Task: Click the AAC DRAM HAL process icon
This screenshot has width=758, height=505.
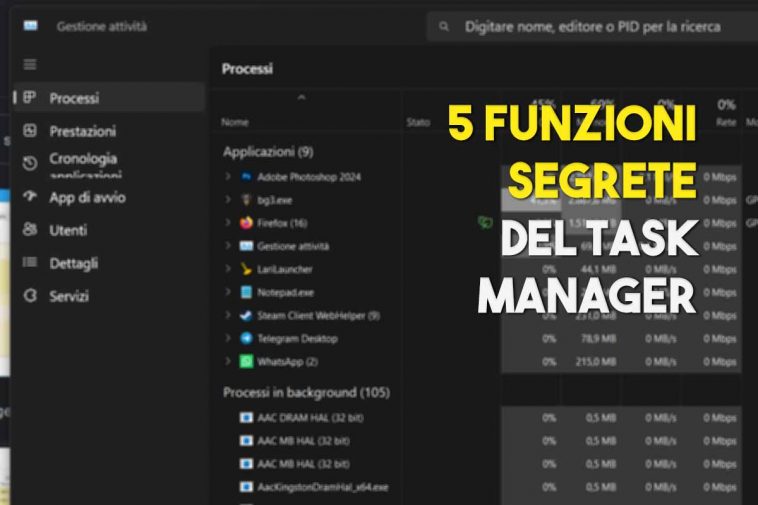Action: 246,417
